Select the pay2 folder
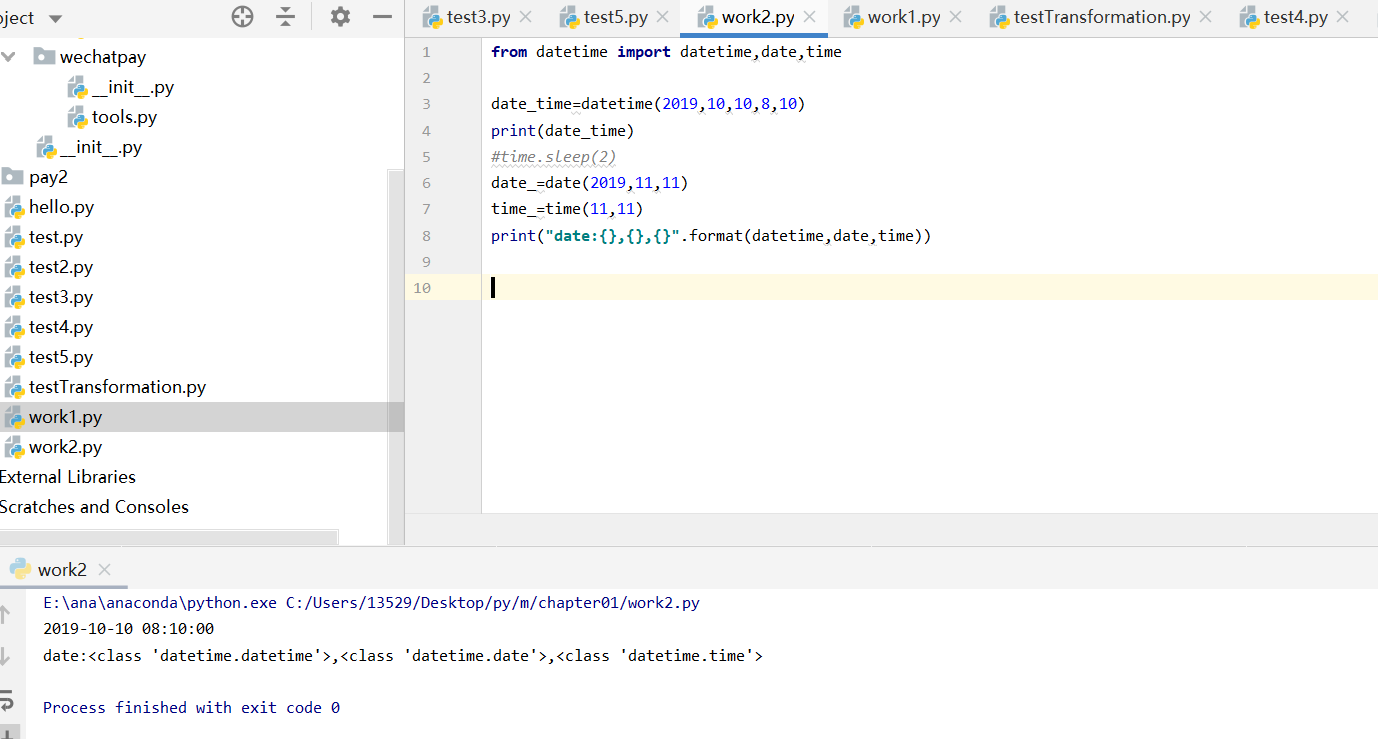This screenshot has height=739, width=1378. point(48,177)
